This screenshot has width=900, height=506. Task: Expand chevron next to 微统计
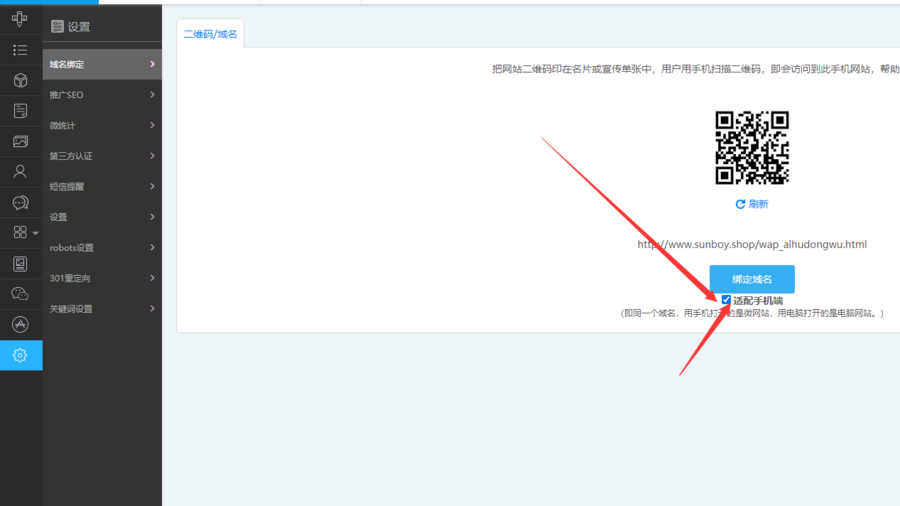tap(152, 124)
